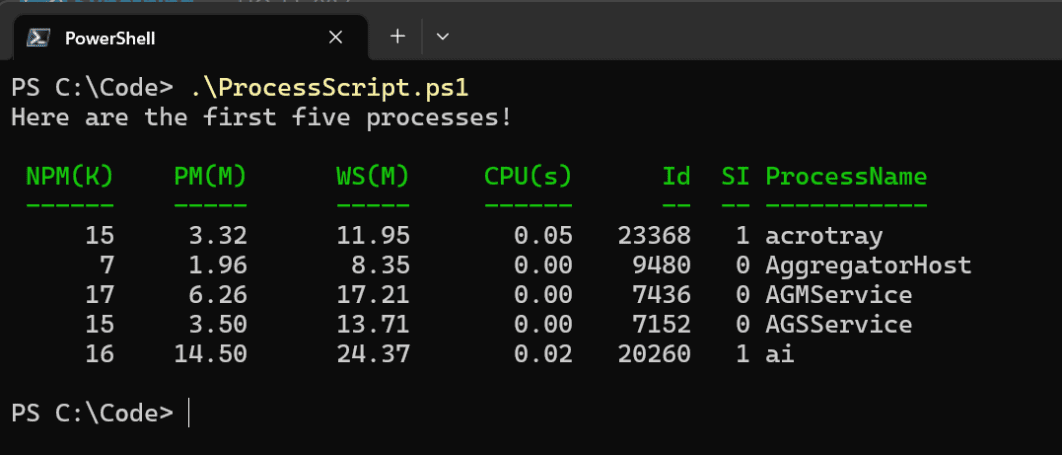Viewport: 1062px width, 455px height.
Task: Click the AGMService process name
Action: click(838, 295)
